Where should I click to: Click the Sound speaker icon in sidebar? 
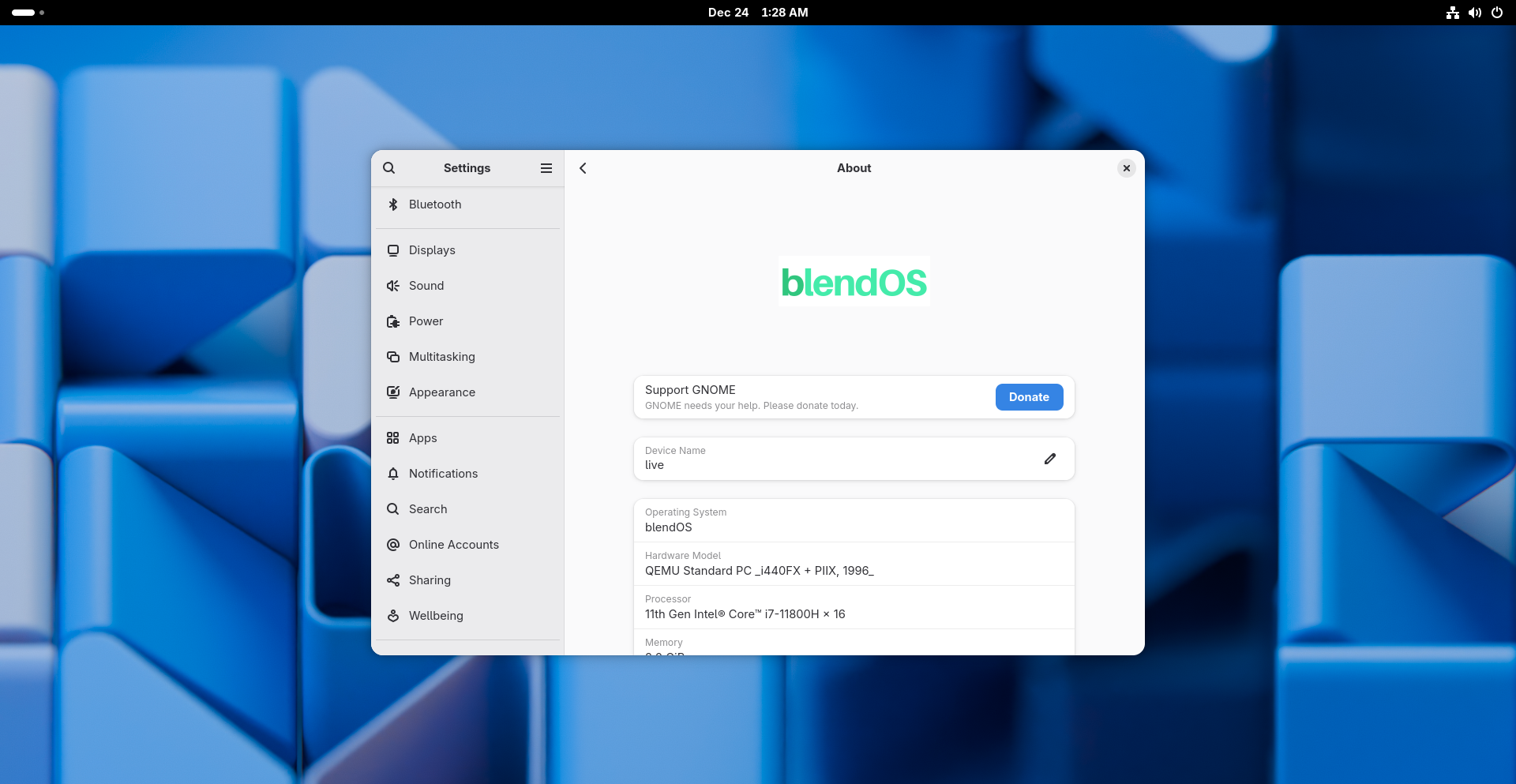click(393, 286)
